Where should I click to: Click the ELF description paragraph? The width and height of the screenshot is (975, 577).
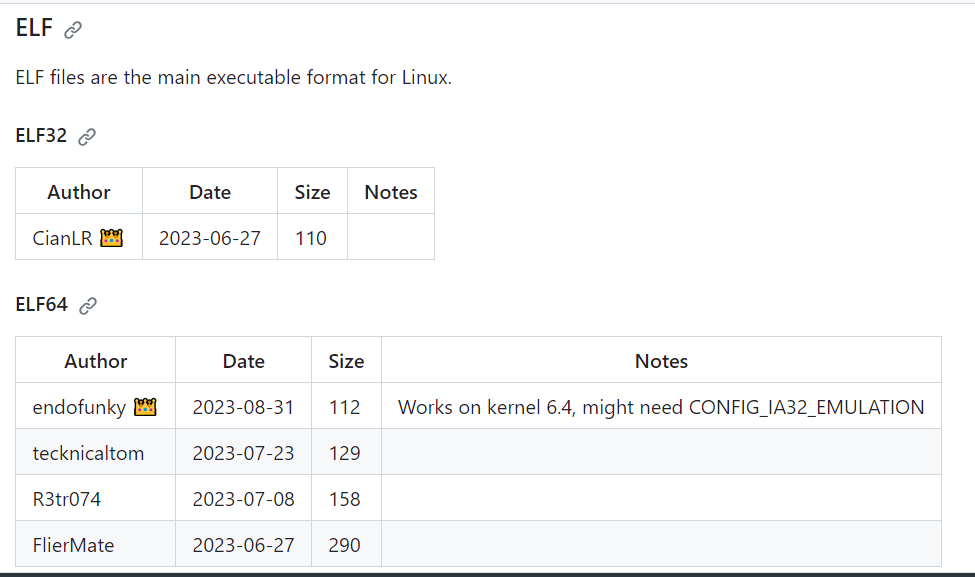coord(234,78)
